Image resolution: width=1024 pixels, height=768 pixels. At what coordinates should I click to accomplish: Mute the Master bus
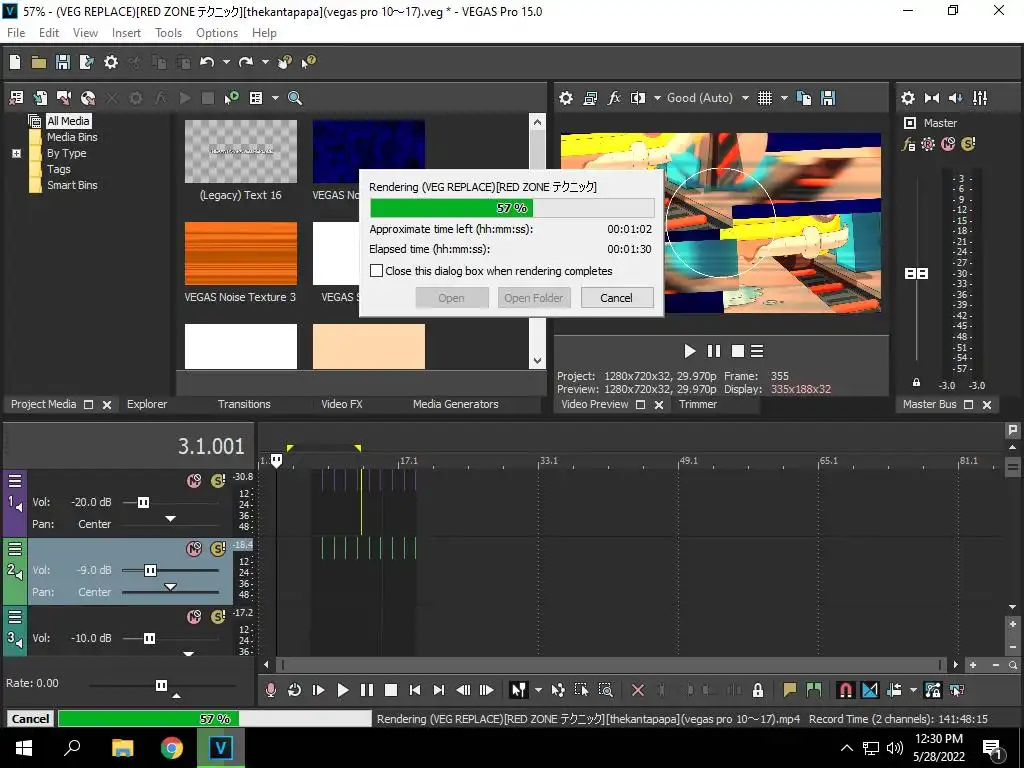[x=948, y=144]
